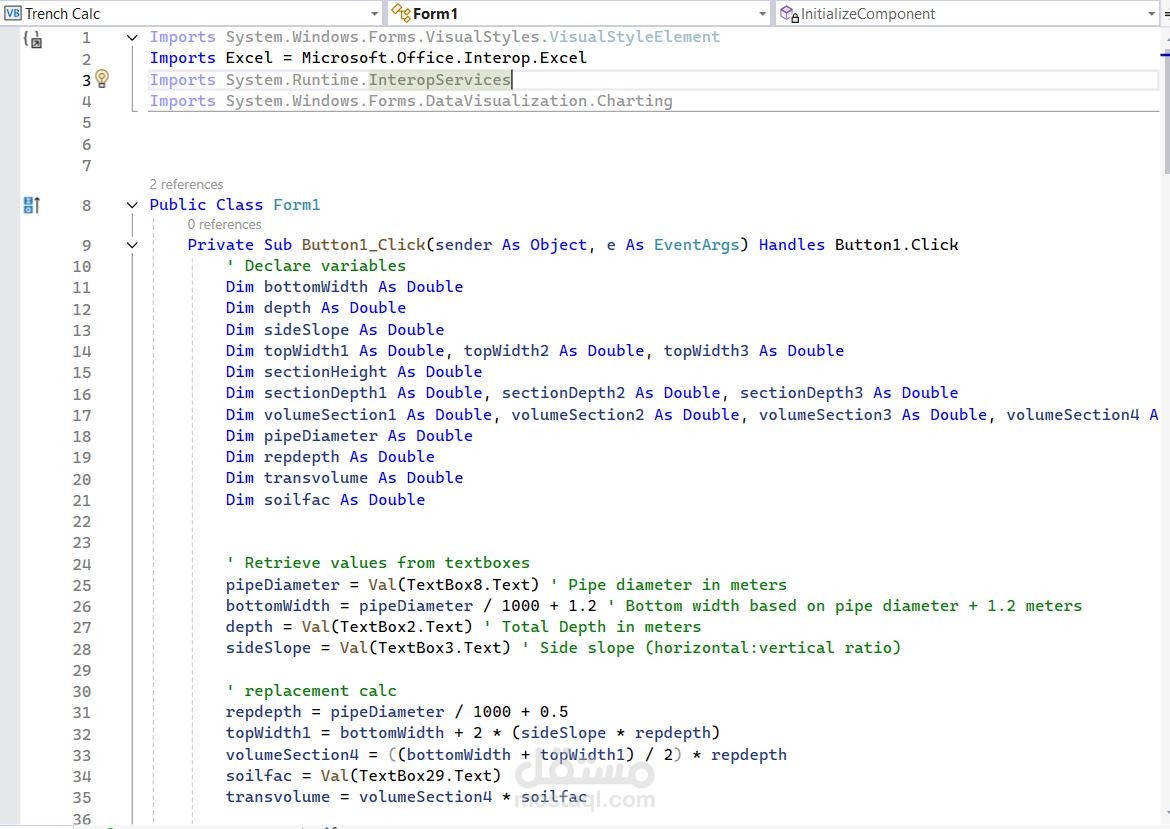The image size is (1170, 829).
Task: Collapse the Imports region at line 1
Action: (x=132, y=37)
